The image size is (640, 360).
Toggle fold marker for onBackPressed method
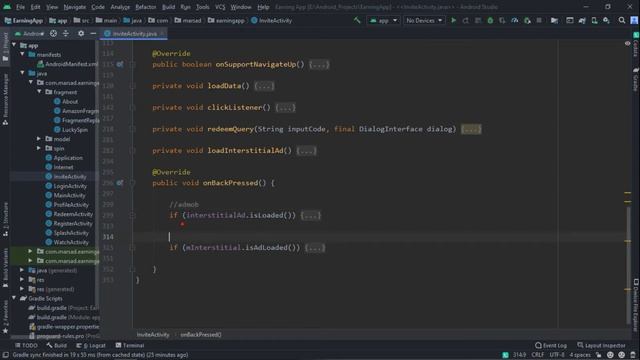pos(132,183)
